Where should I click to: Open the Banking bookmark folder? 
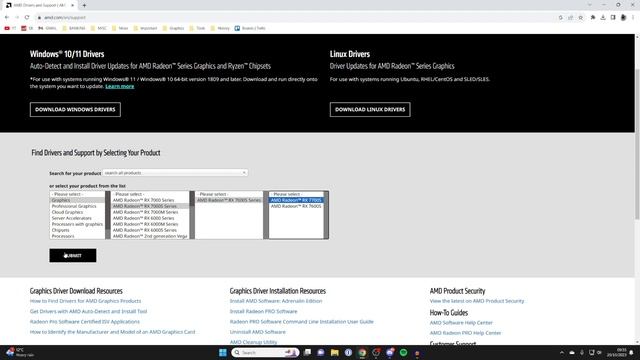coord(74,28)
